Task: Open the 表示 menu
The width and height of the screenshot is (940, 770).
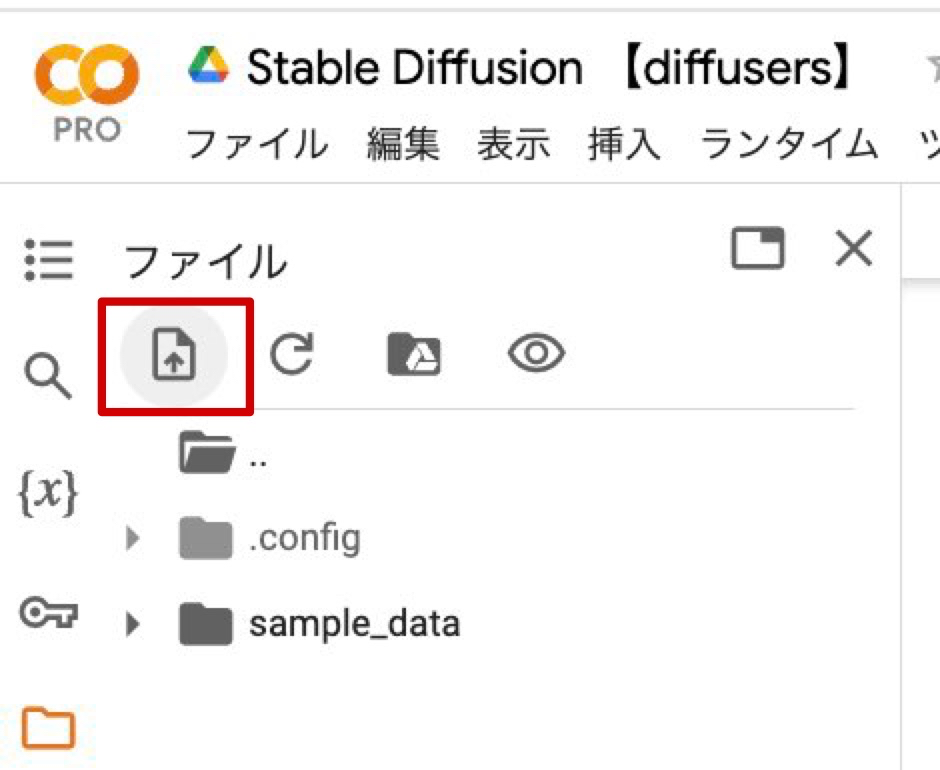Action: click(513, 146)
